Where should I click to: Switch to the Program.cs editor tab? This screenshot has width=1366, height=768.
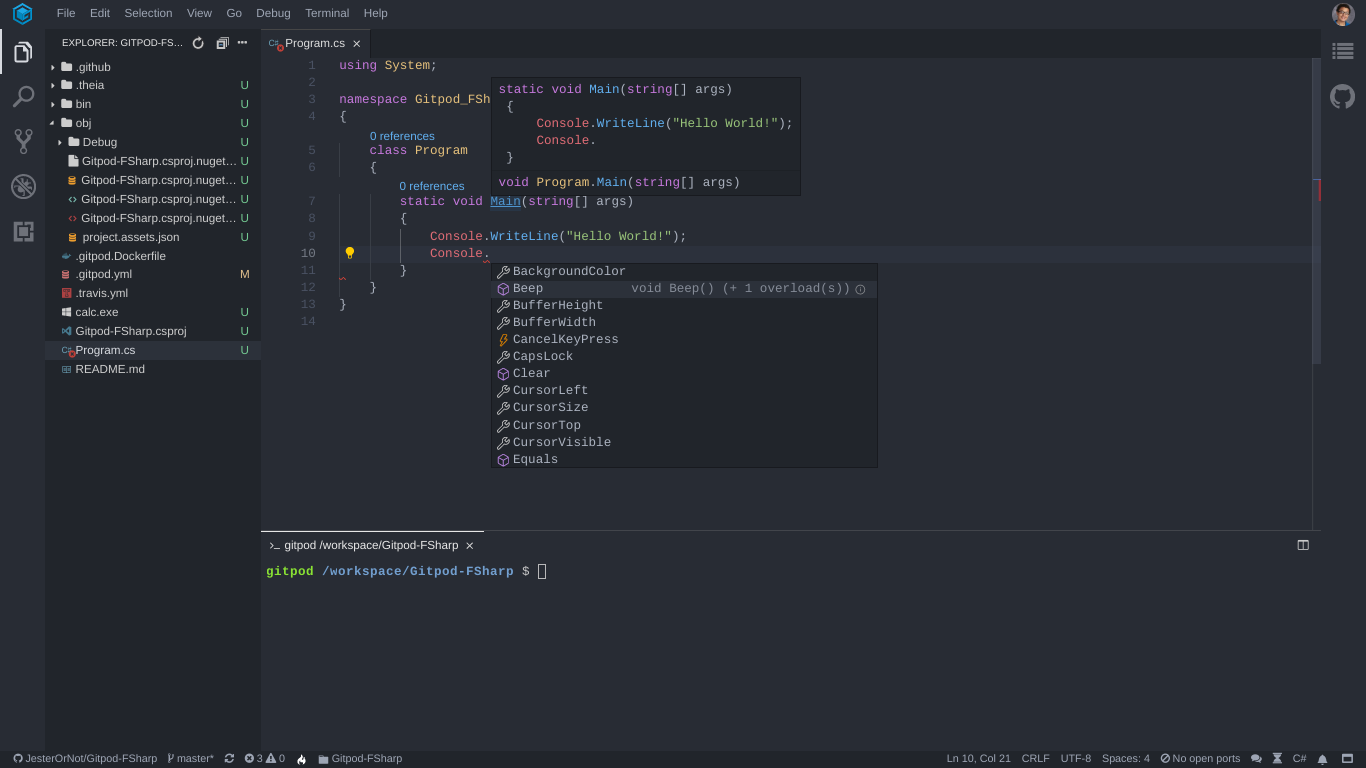point(313,43)
